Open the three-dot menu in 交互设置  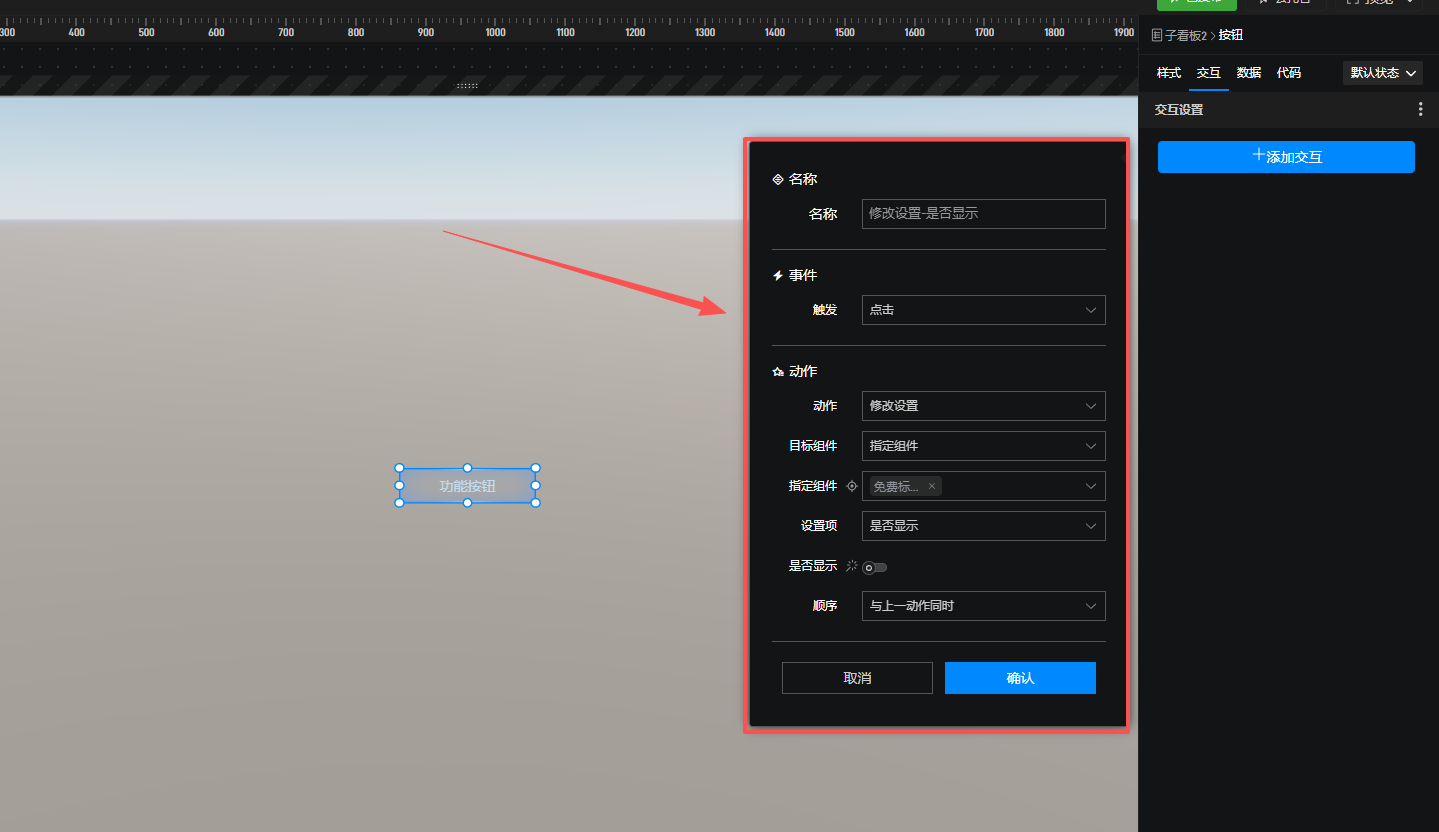click(x=1420, y=109)
